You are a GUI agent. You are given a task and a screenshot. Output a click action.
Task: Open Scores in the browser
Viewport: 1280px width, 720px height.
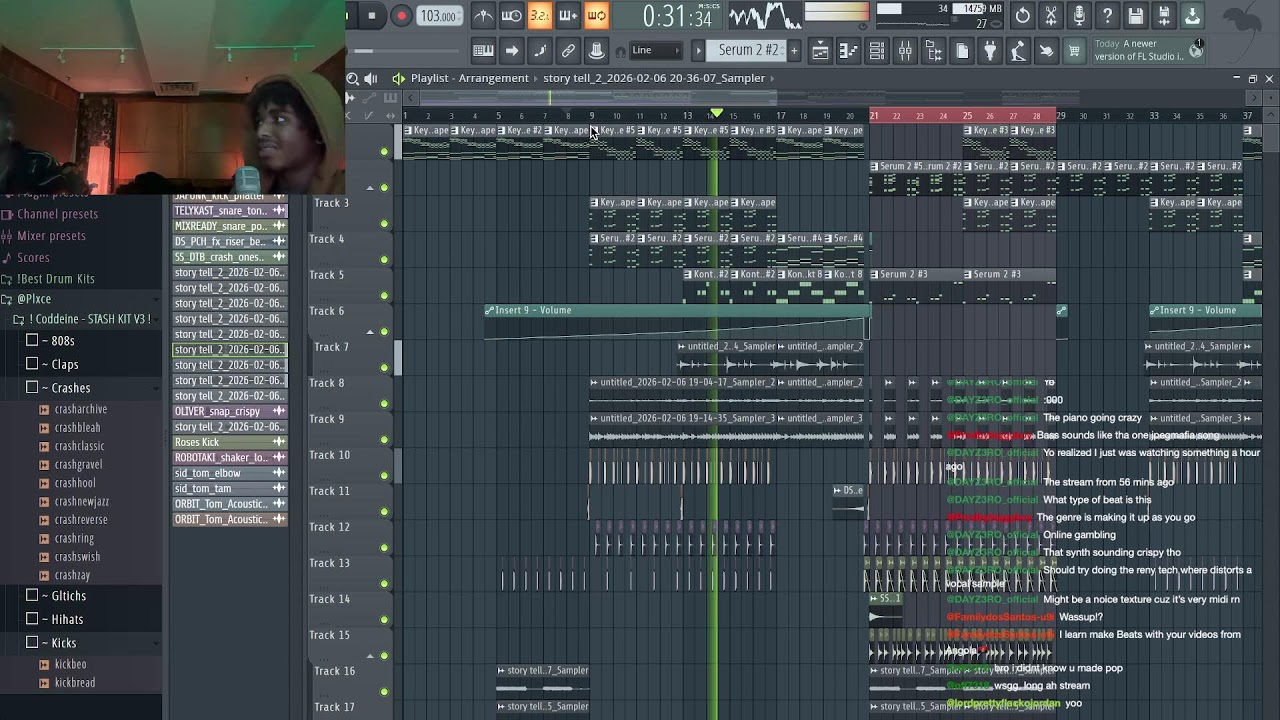33,258
